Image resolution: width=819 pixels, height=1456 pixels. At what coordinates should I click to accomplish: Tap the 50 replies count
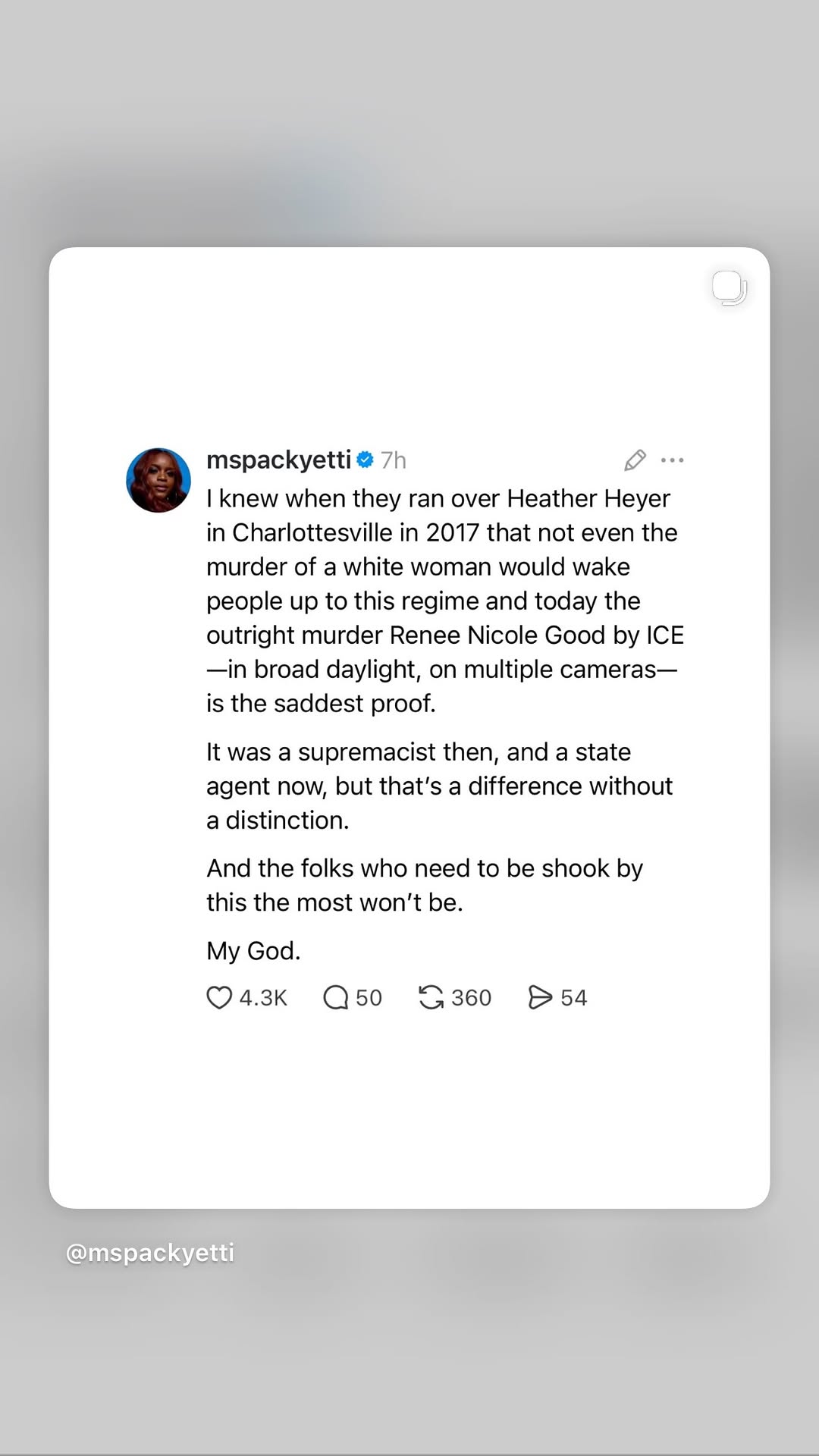[369, 997]
